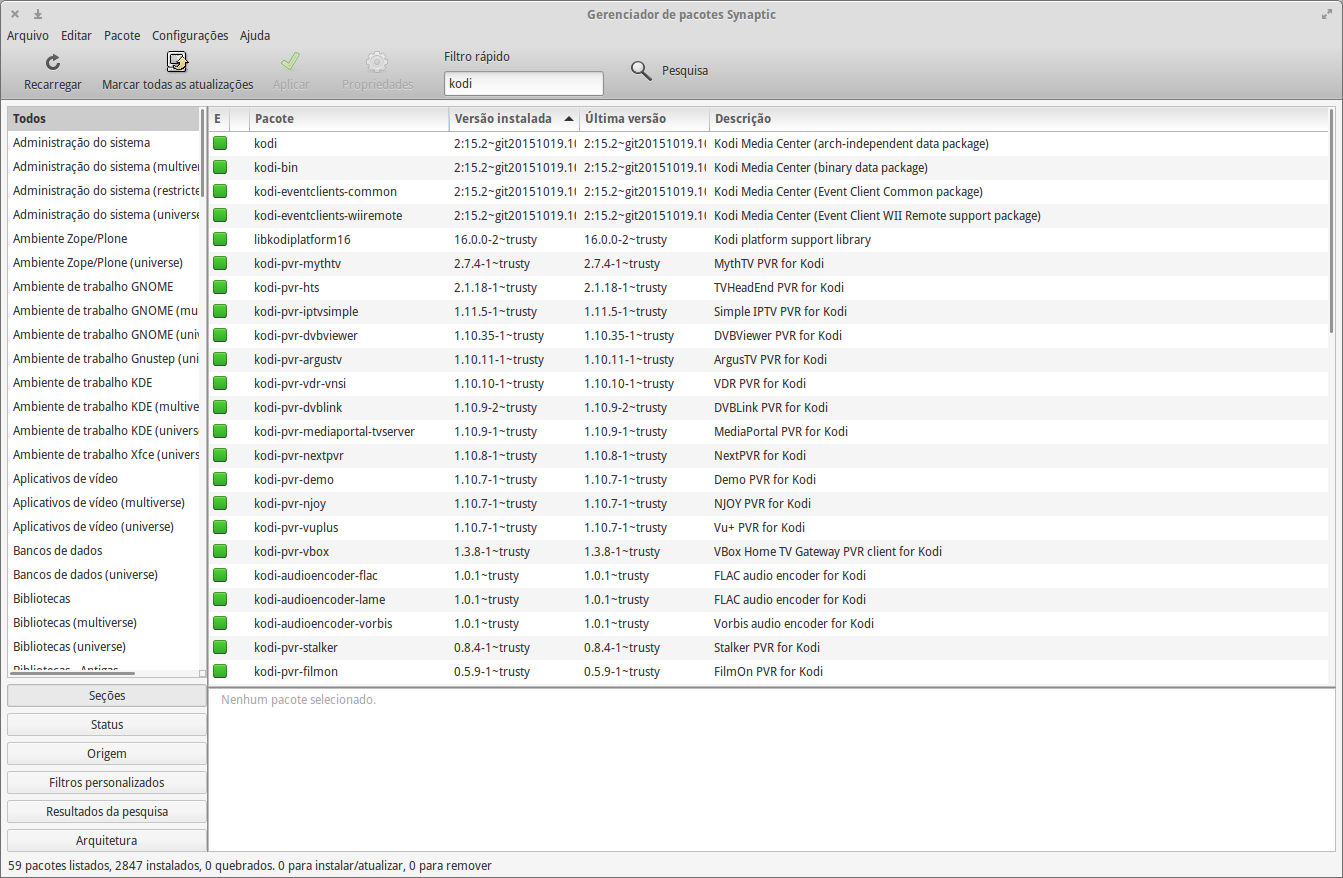Click the Aplicar checkmark icon
Screen dimensions: 1343x878
click(290, 63)
